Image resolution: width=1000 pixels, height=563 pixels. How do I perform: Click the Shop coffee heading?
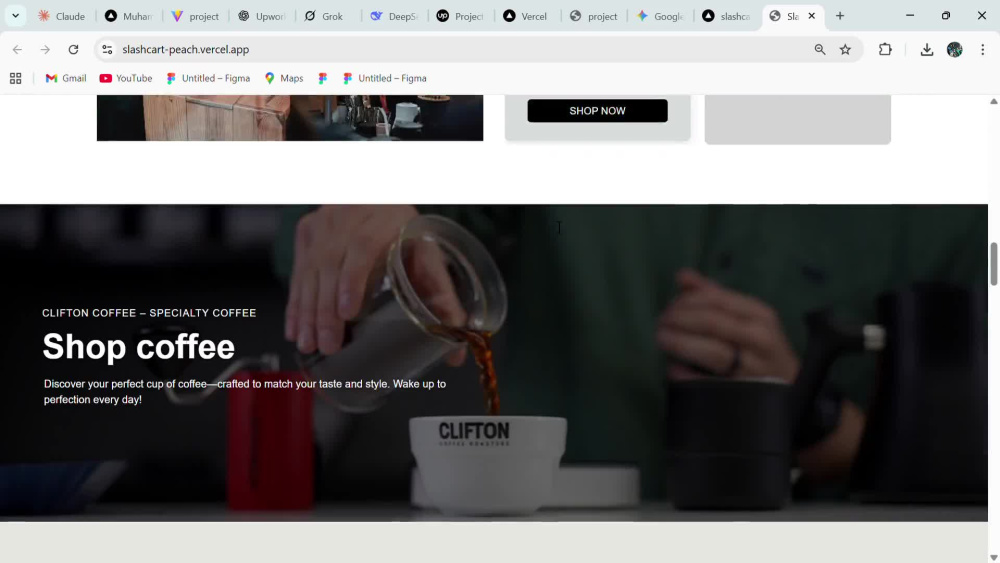click(x=138, y=347)
